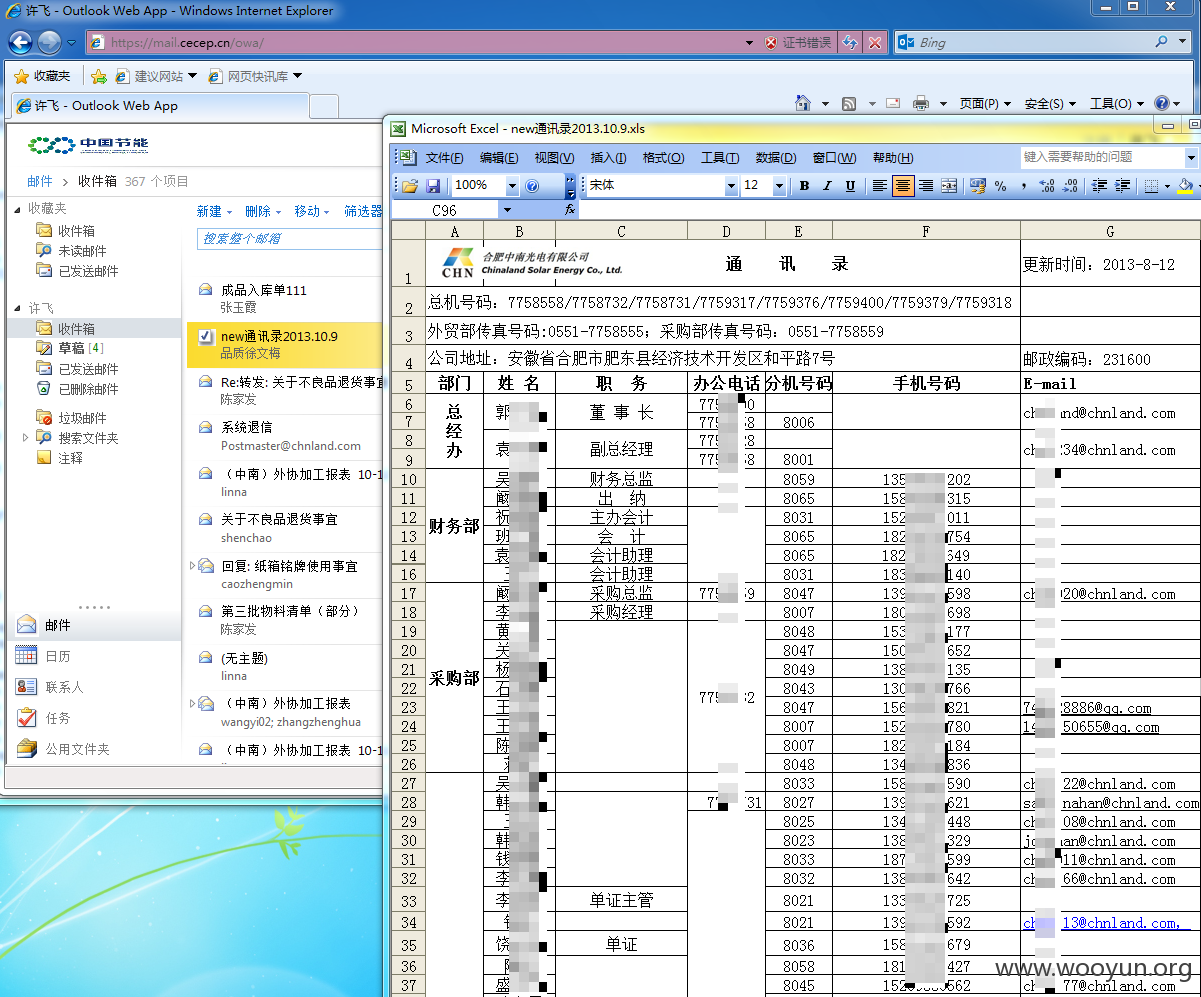Viewport: 1201px width, 997px height.
Task: Apply percent style in Excel
Action: tap(1001, 186)
